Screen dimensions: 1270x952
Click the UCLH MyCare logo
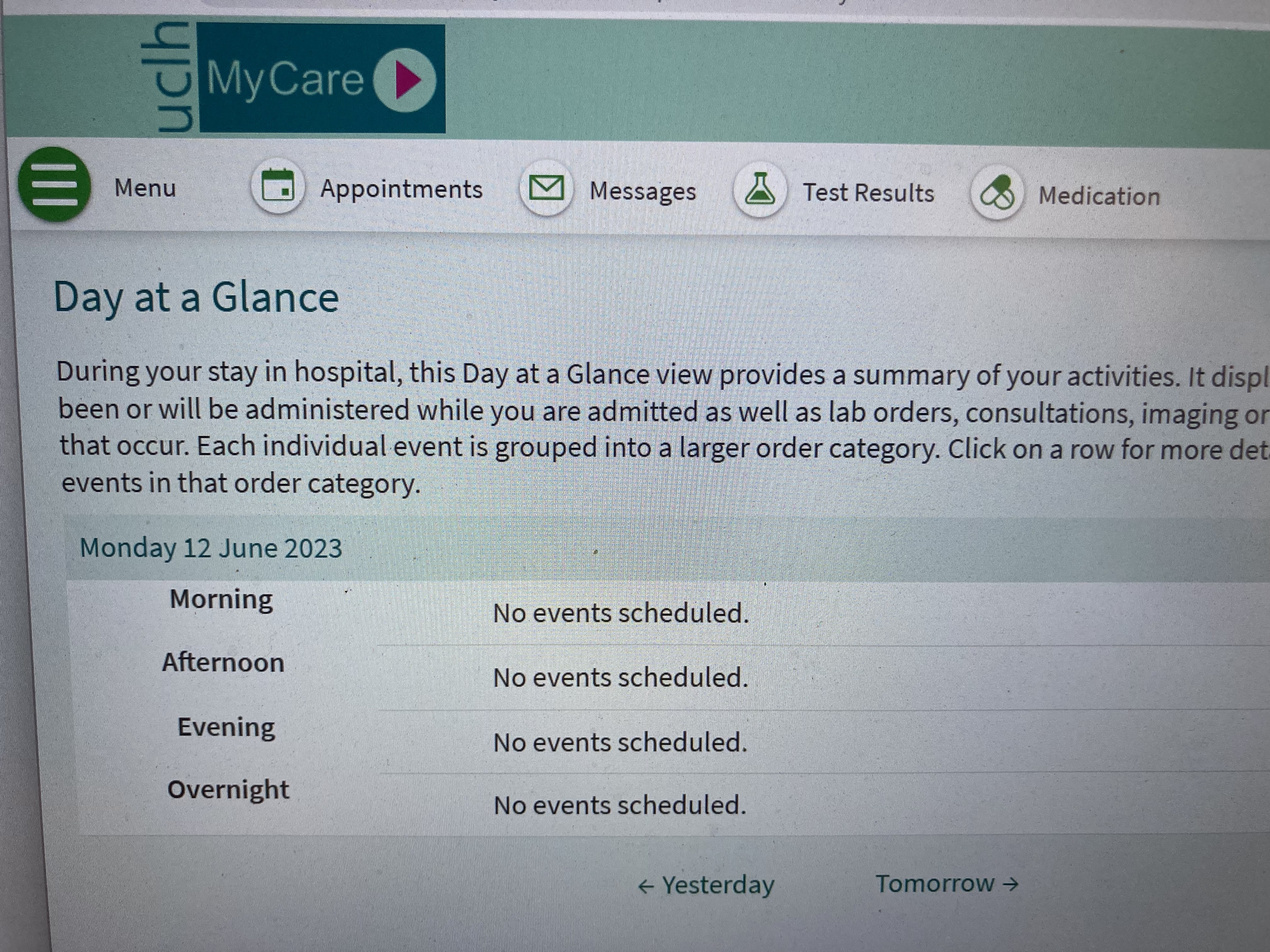coord(293,79)
